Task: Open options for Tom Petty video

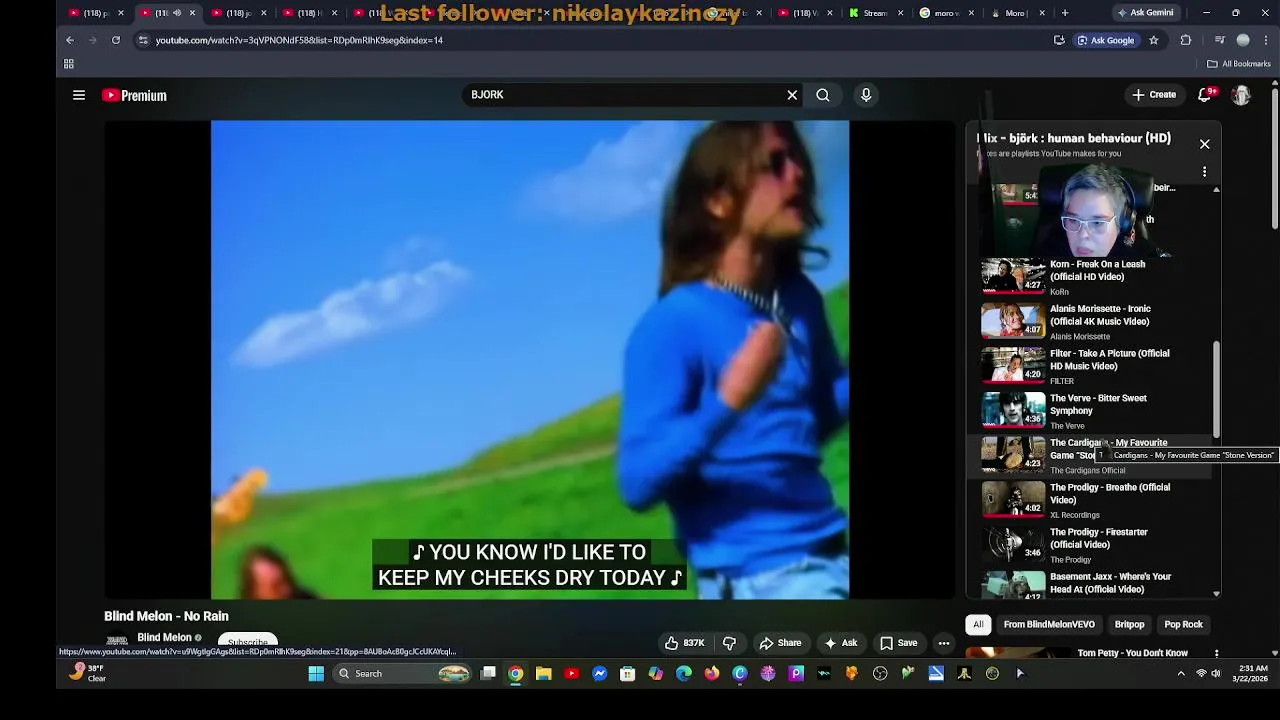Action: (1217, 654)
